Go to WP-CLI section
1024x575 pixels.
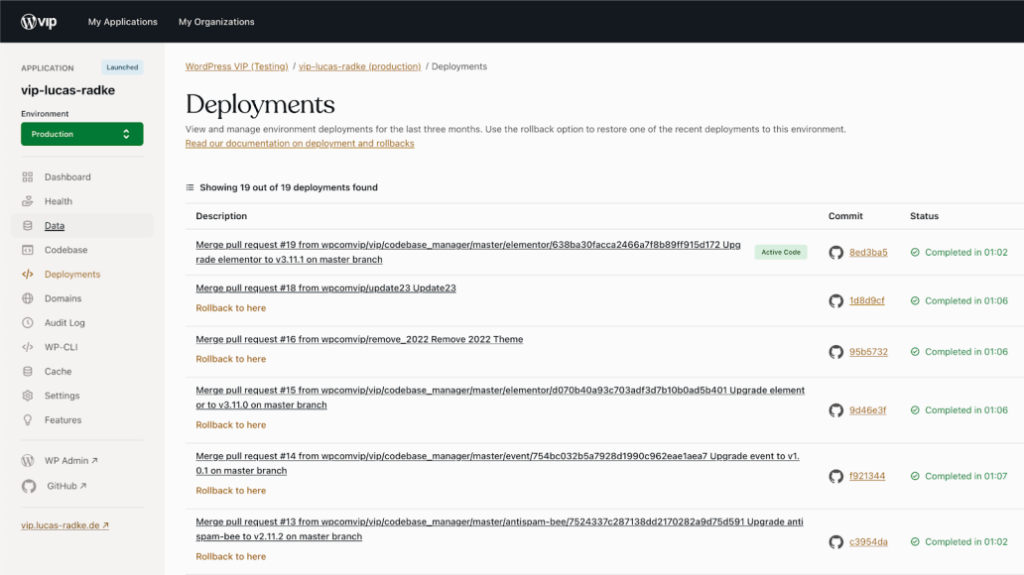(x=61, y=347)
